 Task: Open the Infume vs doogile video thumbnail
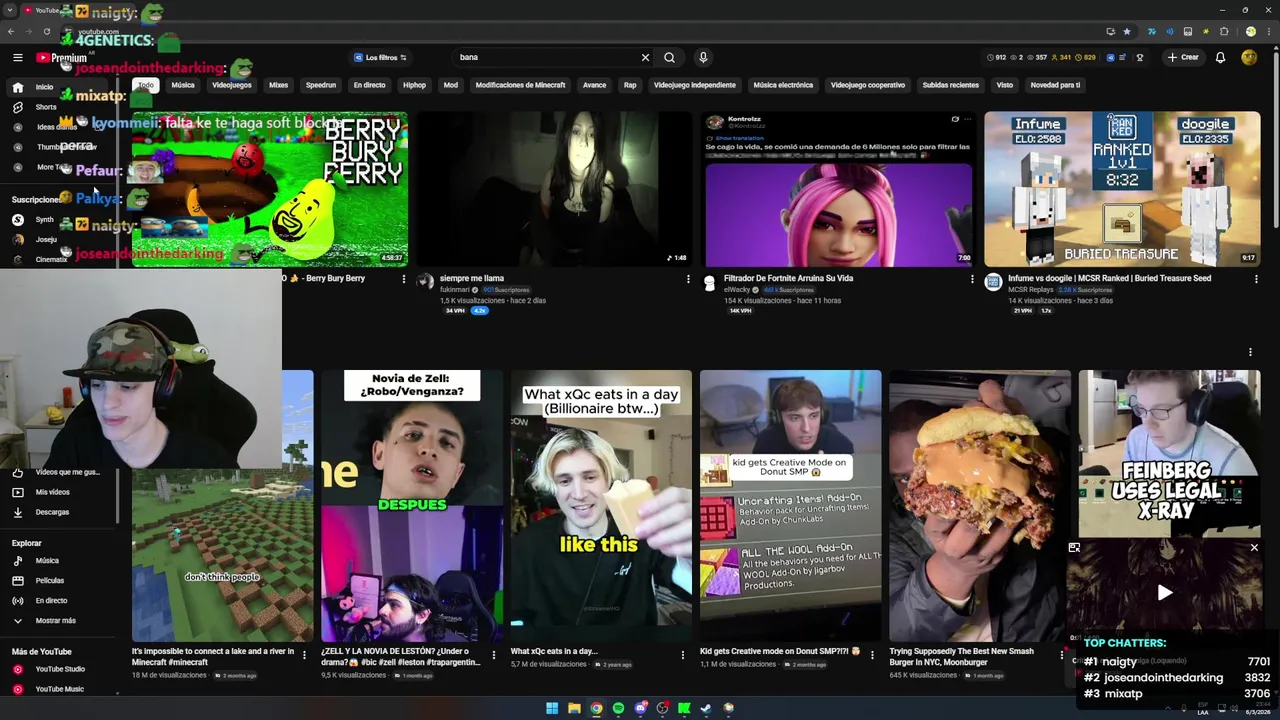pyautogui.click(x=1122, y=189)
